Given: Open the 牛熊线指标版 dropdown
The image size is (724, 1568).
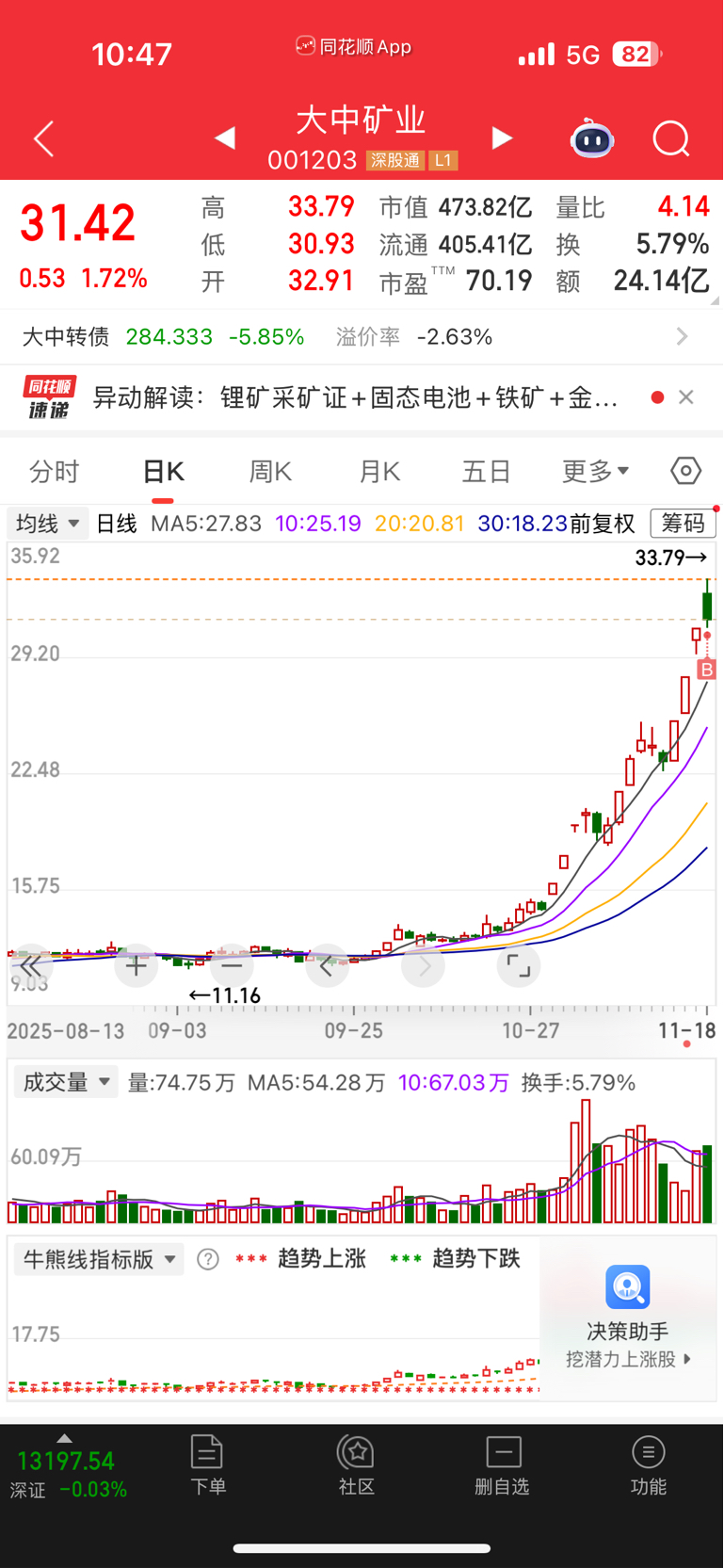Looking at the screenshot, I should [x=98, y=1259].
